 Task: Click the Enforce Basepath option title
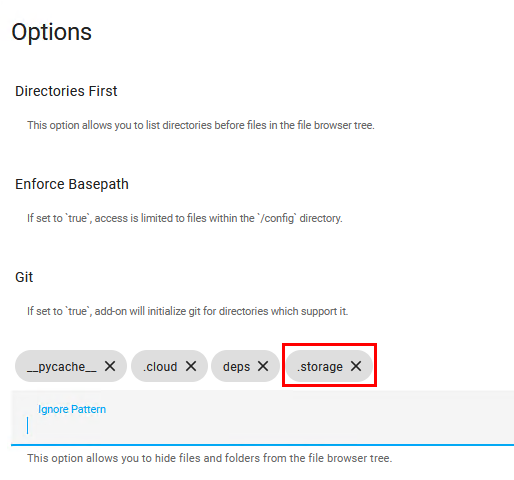72,184
